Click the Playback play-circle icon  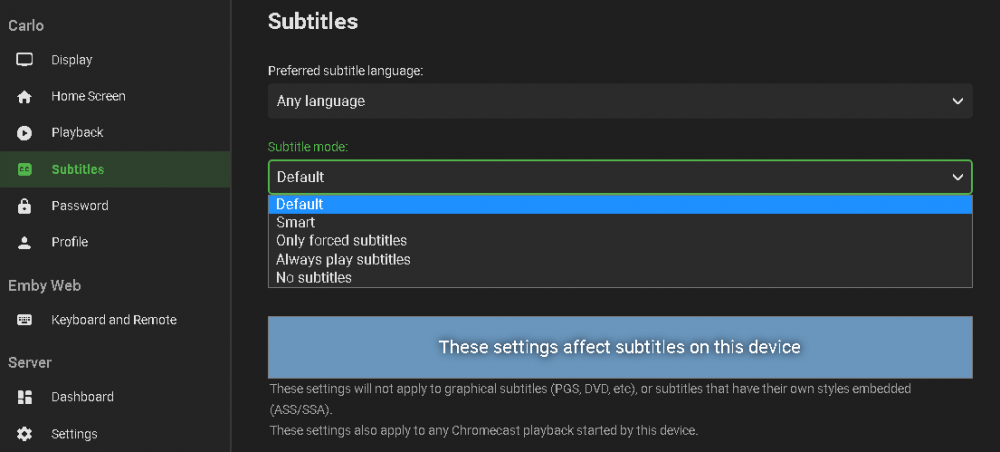[25, 133]
